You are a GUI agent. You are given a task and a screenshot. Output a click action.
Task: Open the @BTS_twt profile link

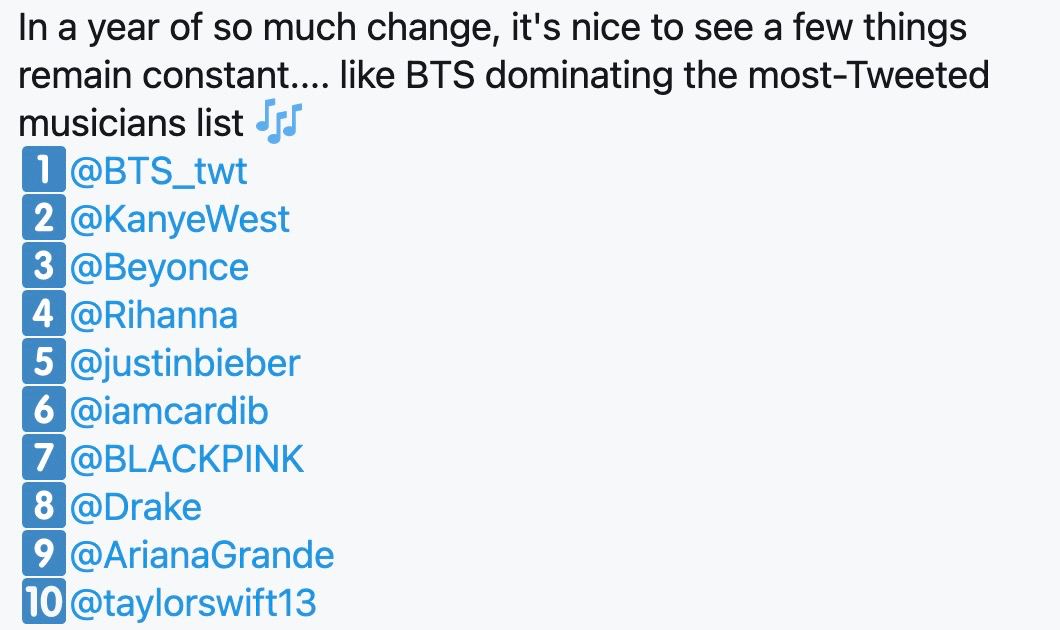158,170
